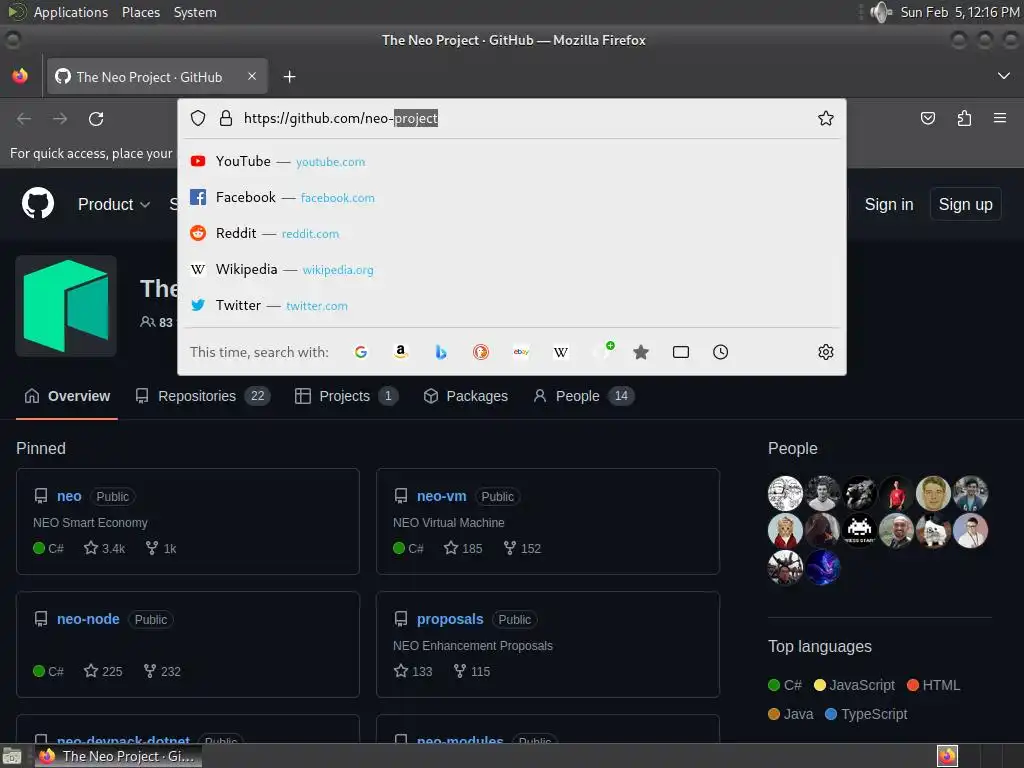Click the 185 stars count on neo-vm
Image resolution: width=1024 pixels, height=768 pixels.
[x=463, y=549]
